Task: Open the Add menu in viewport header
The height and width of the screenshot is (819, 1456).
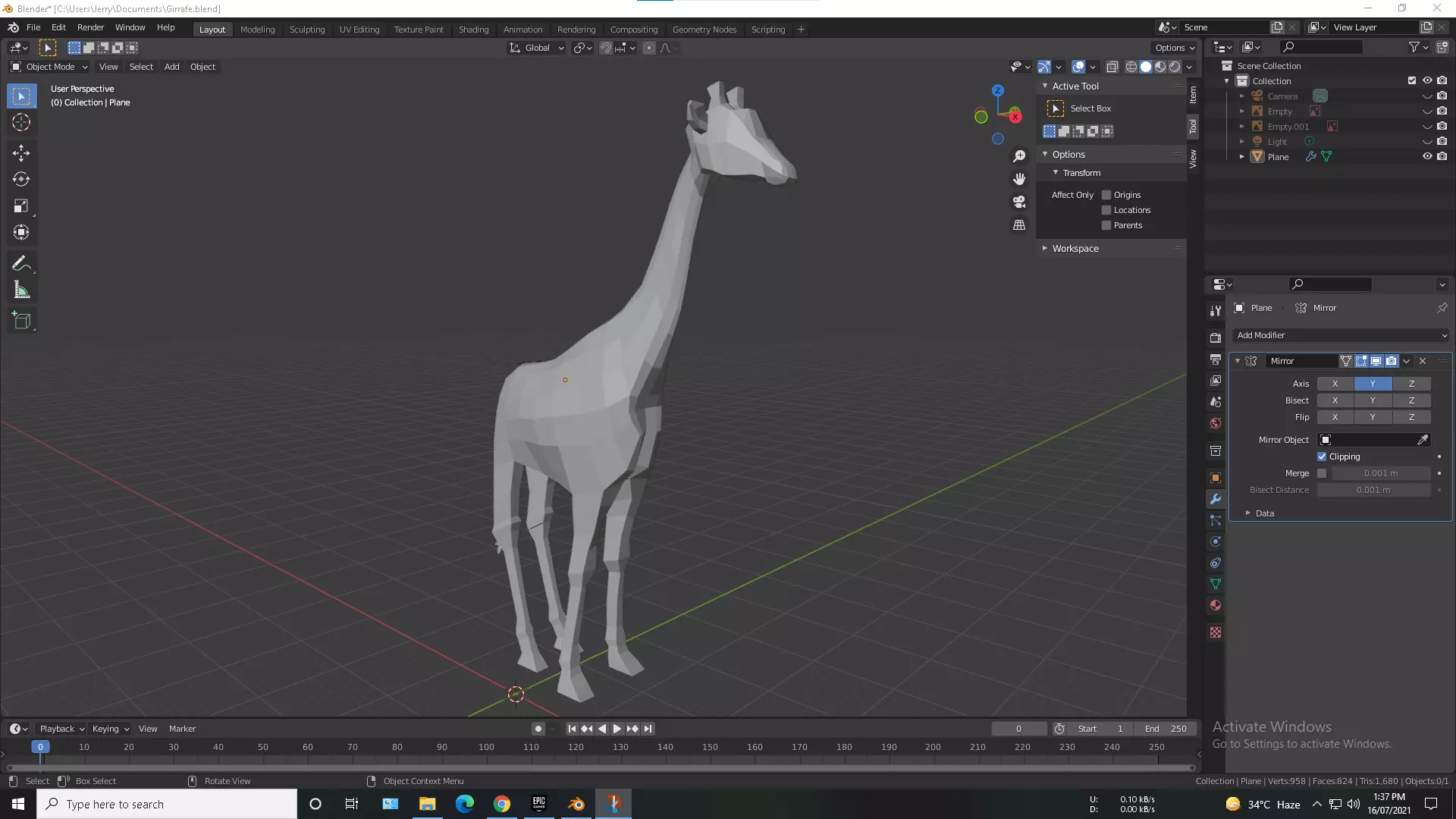Action: click(x=172, y=67)
